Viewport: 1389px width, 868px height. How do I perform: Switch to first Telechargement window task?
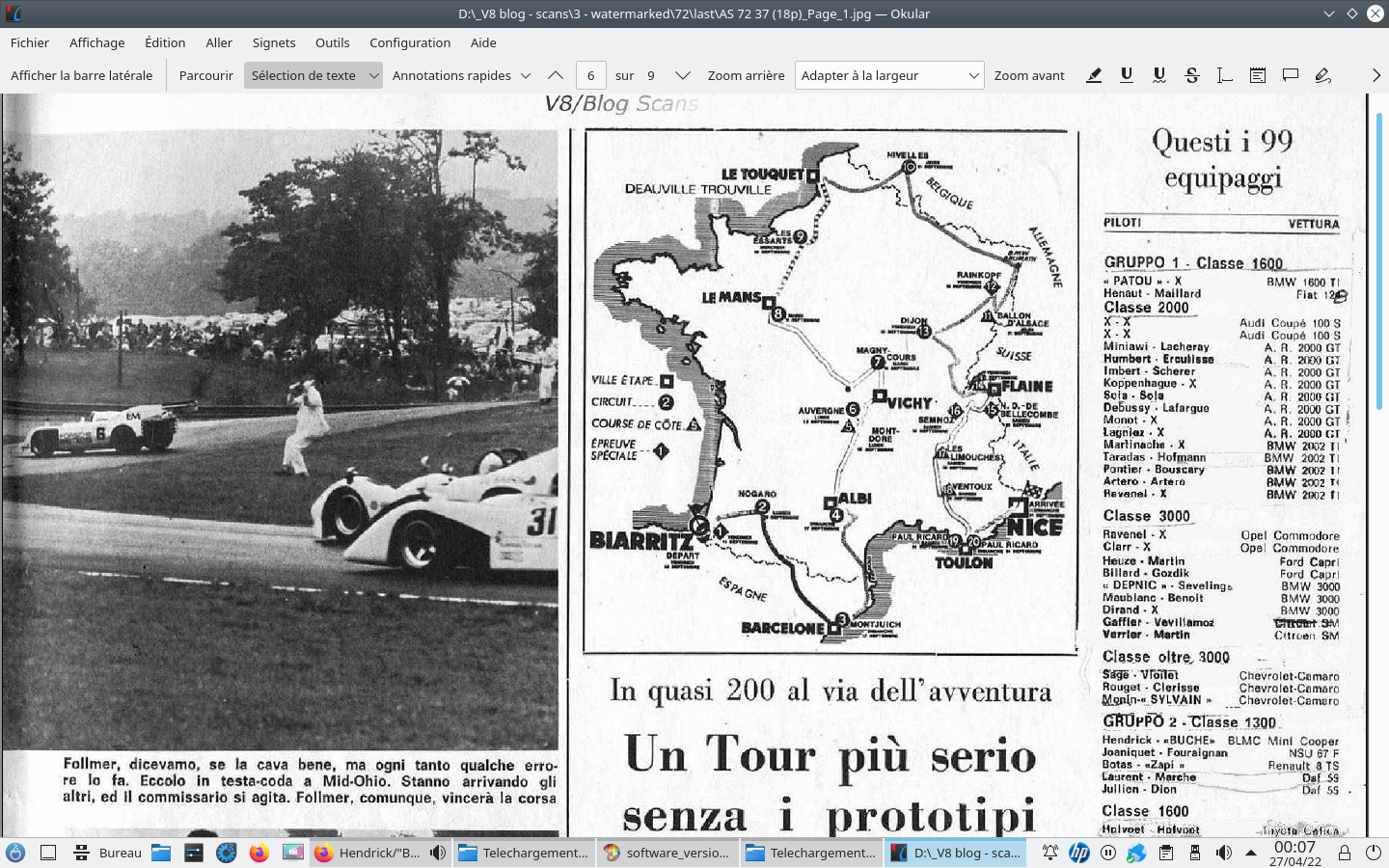[x=524, y=853]
